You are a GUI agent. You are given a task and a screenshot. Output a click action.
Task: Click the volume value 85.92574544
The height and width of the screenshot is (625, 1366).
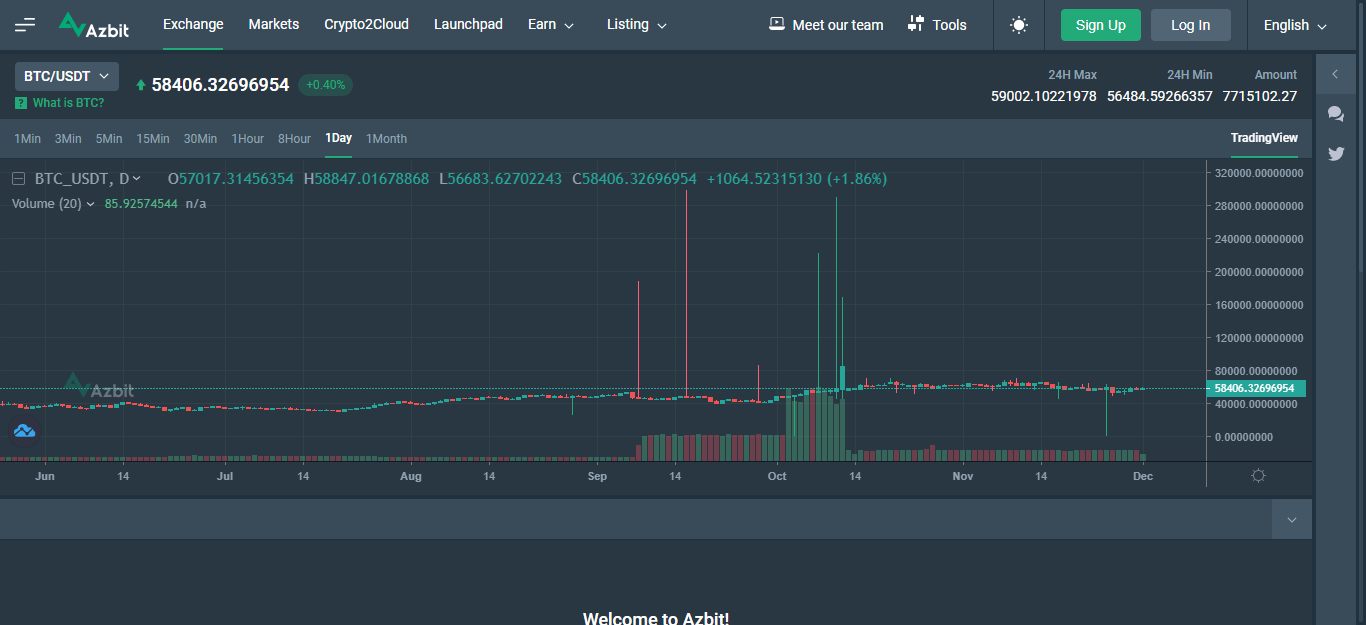(x=141, y=203)
